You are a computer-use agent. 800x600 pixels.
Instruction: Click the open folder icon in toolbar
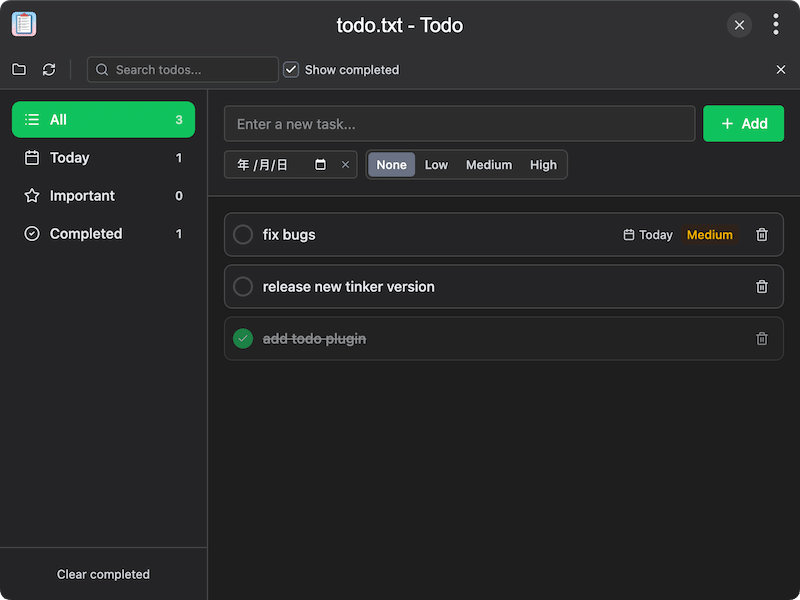19,70
